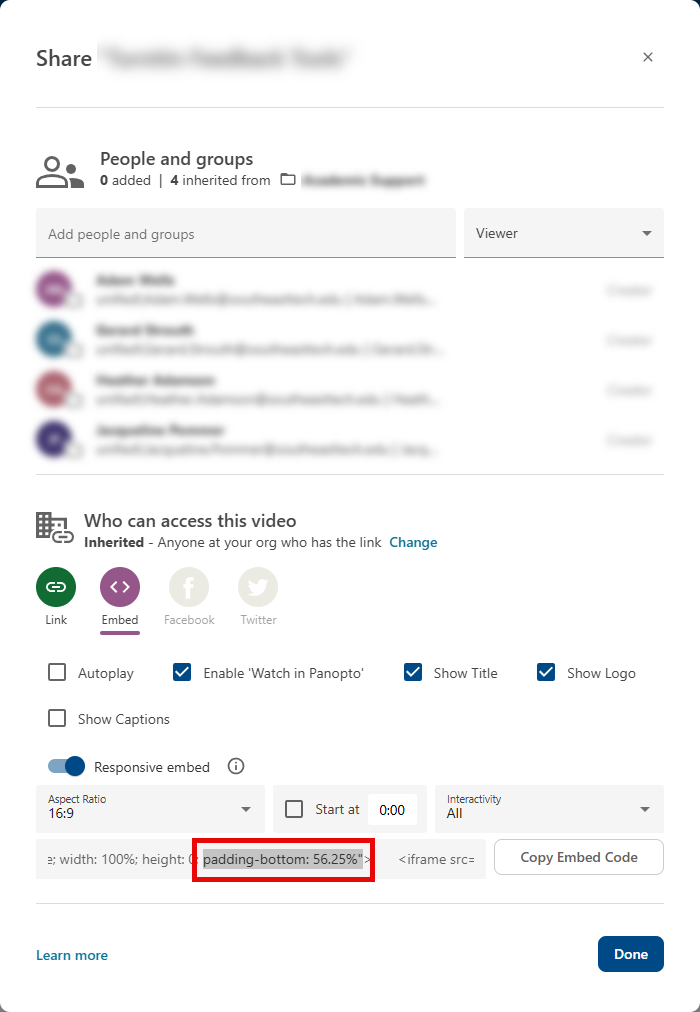The image size is (700, 1012).
Task: Select the Embed share icon
Action: coord(120,587)
